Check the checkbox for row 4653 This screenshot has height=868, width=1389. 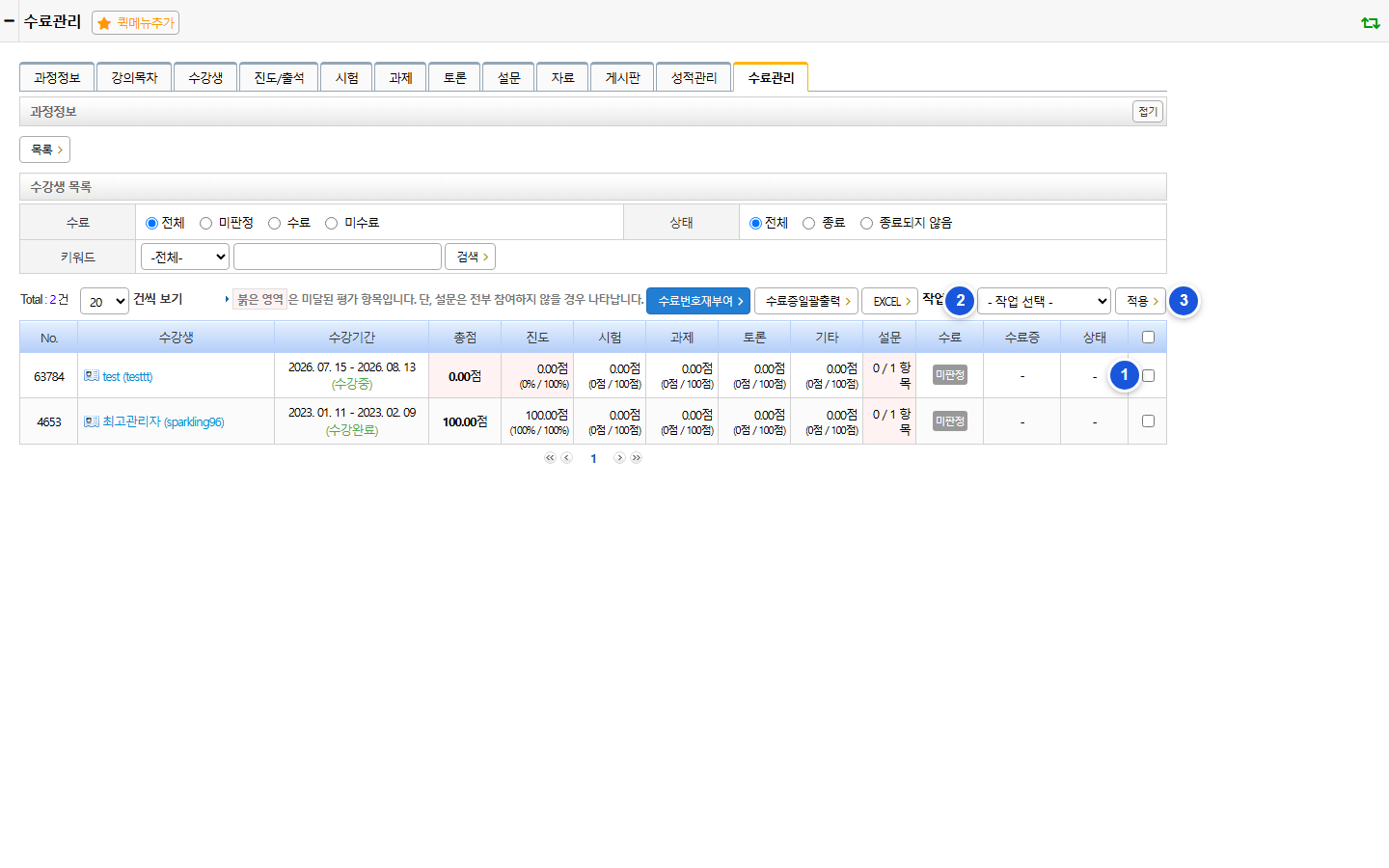click(1148, 420)
